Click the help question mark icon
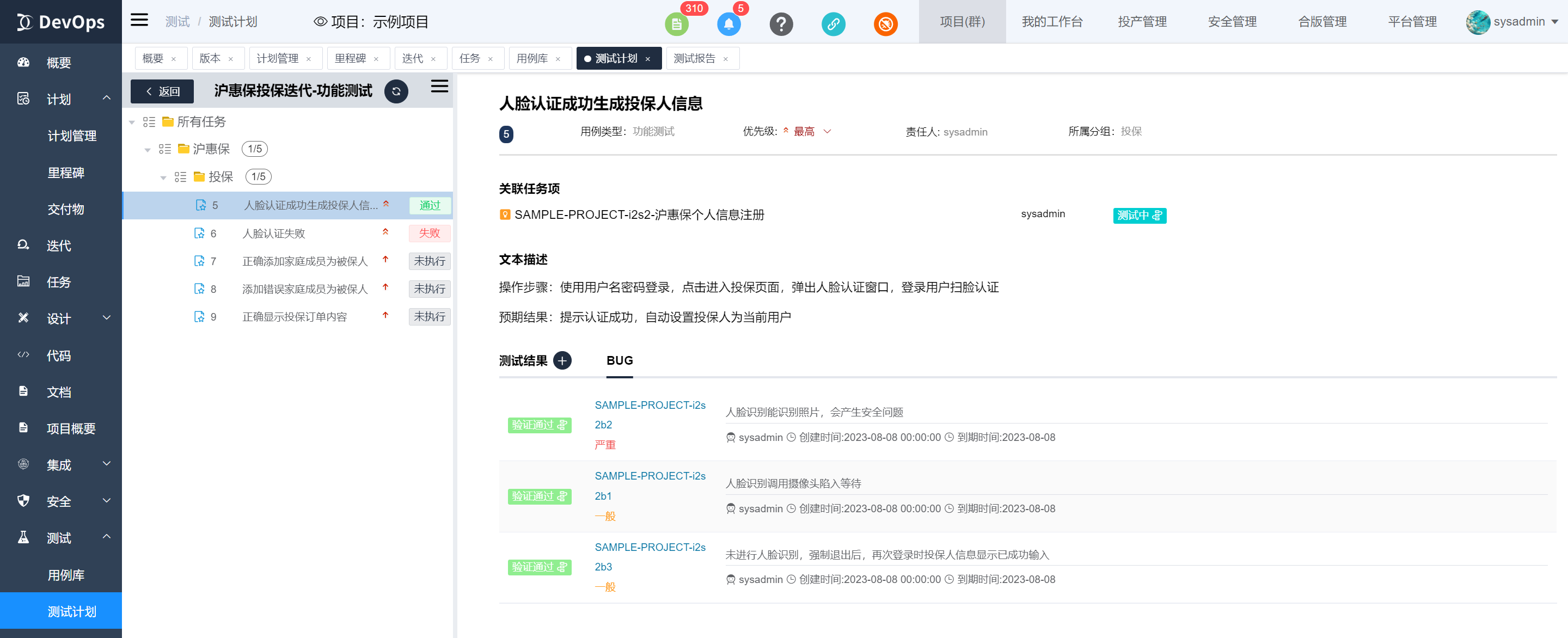 click(x=781, y=24)
